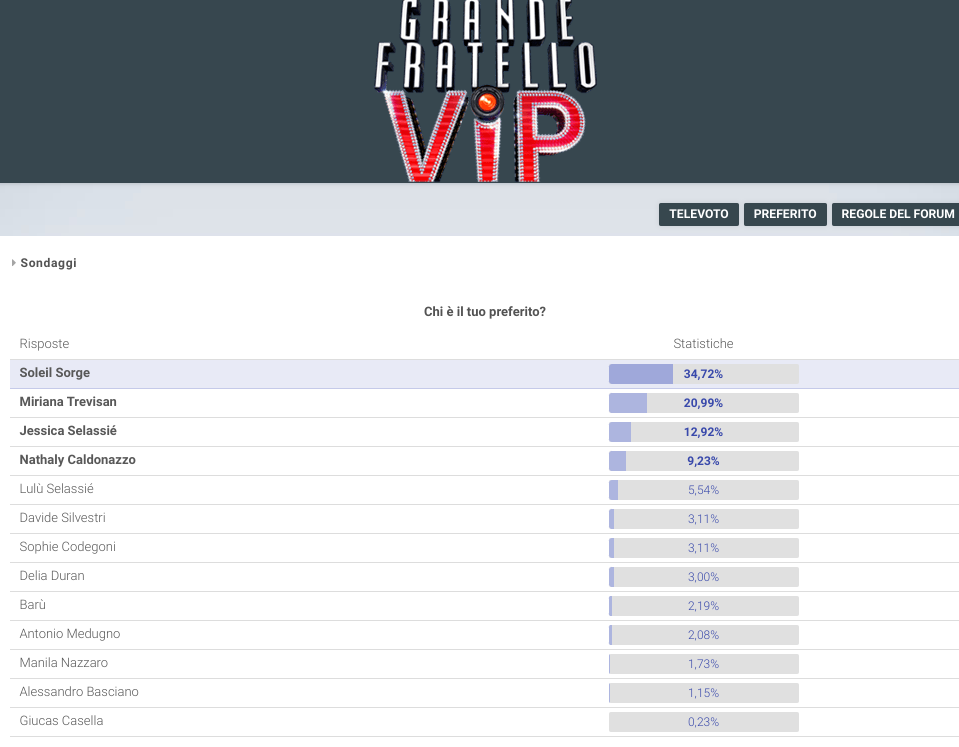
Task: Open the PREFERITO menu button
Action: point(785,214)
